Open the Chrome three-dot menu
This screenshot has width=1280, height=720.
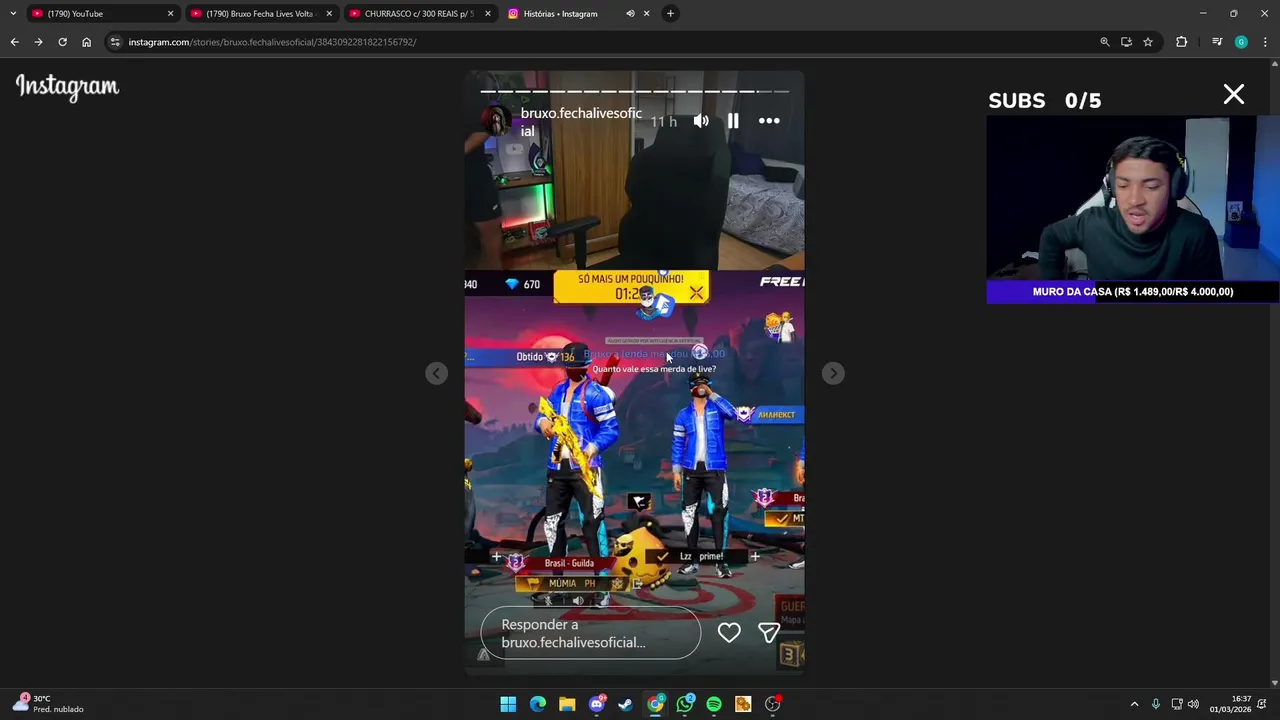[x=1265, y=42]
